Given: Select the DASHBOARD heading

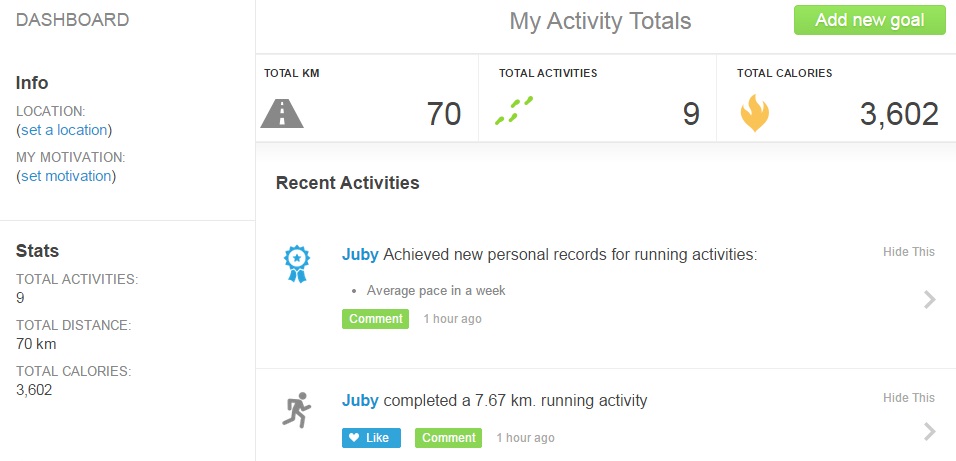Looking at the screenshot, I should pos(72,20).
